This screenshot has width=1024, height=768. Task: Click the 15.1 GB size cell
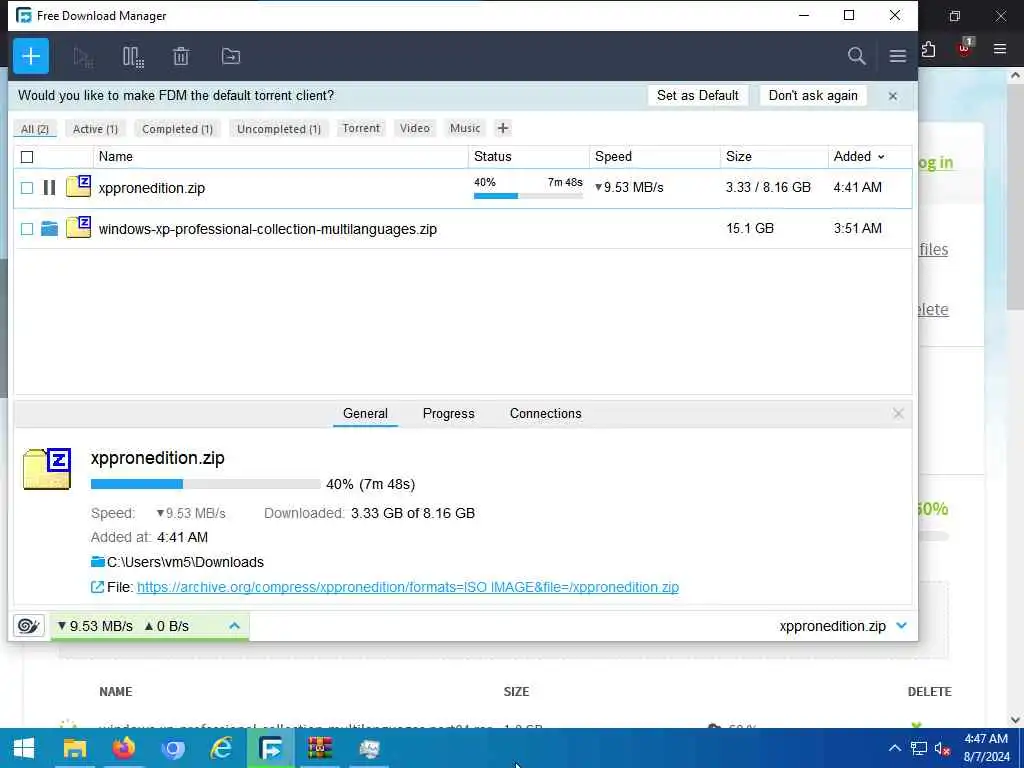[x=750, y=229]
